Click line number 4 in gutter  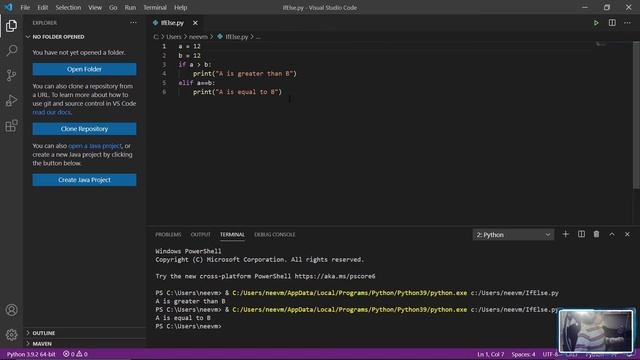click(164, 73)
